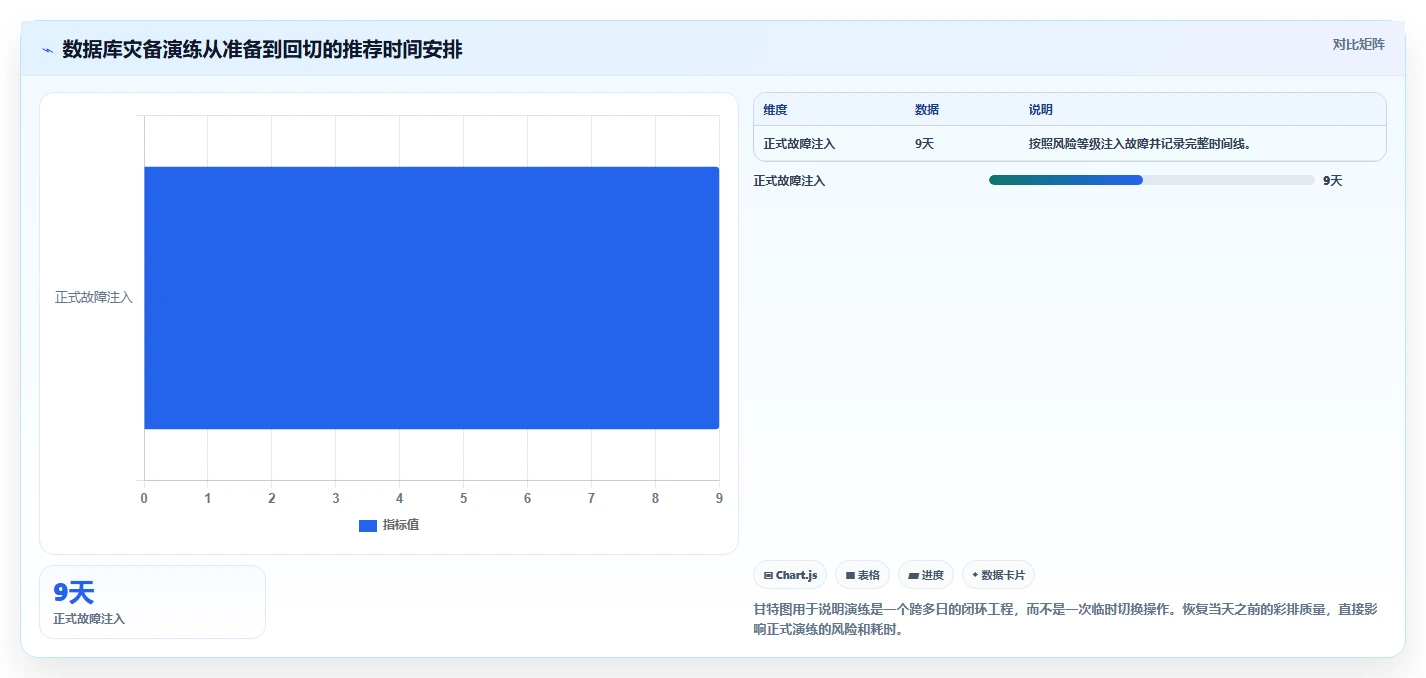
Task: Click the 9天 table cell
Action: click(x=925, y=144)
